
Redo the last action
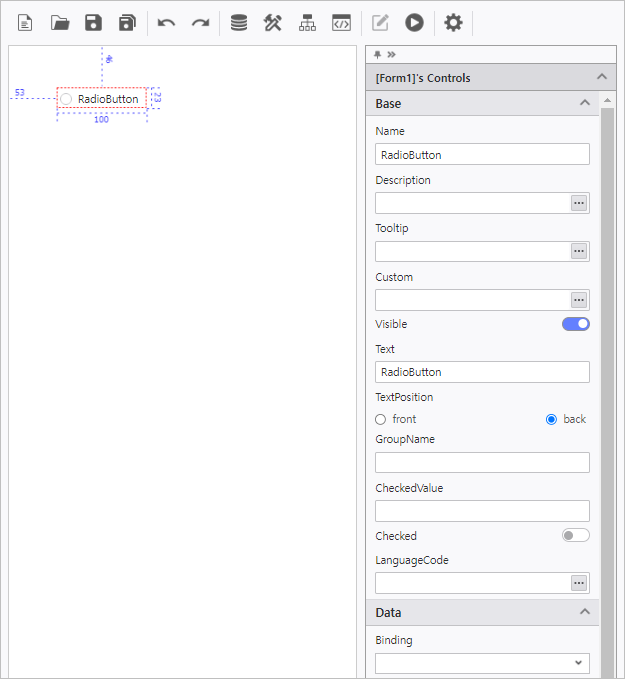[x=200, y=23]
